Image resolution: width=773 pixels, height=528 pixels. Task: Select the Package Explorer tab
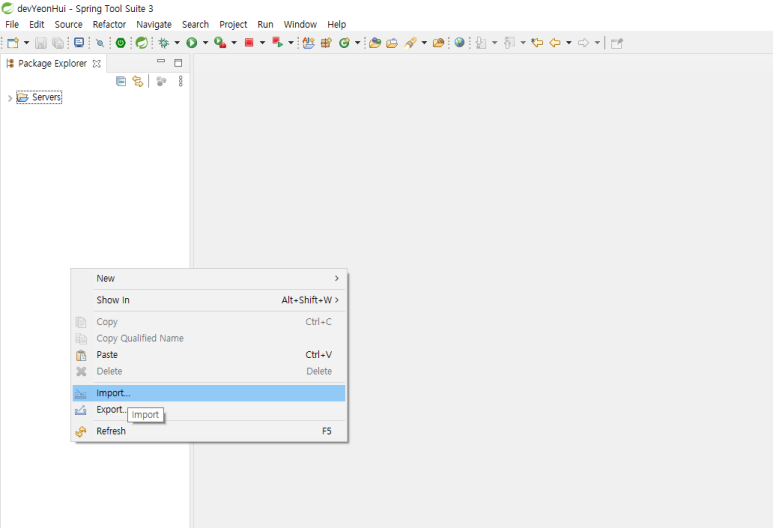click(52, 63)
